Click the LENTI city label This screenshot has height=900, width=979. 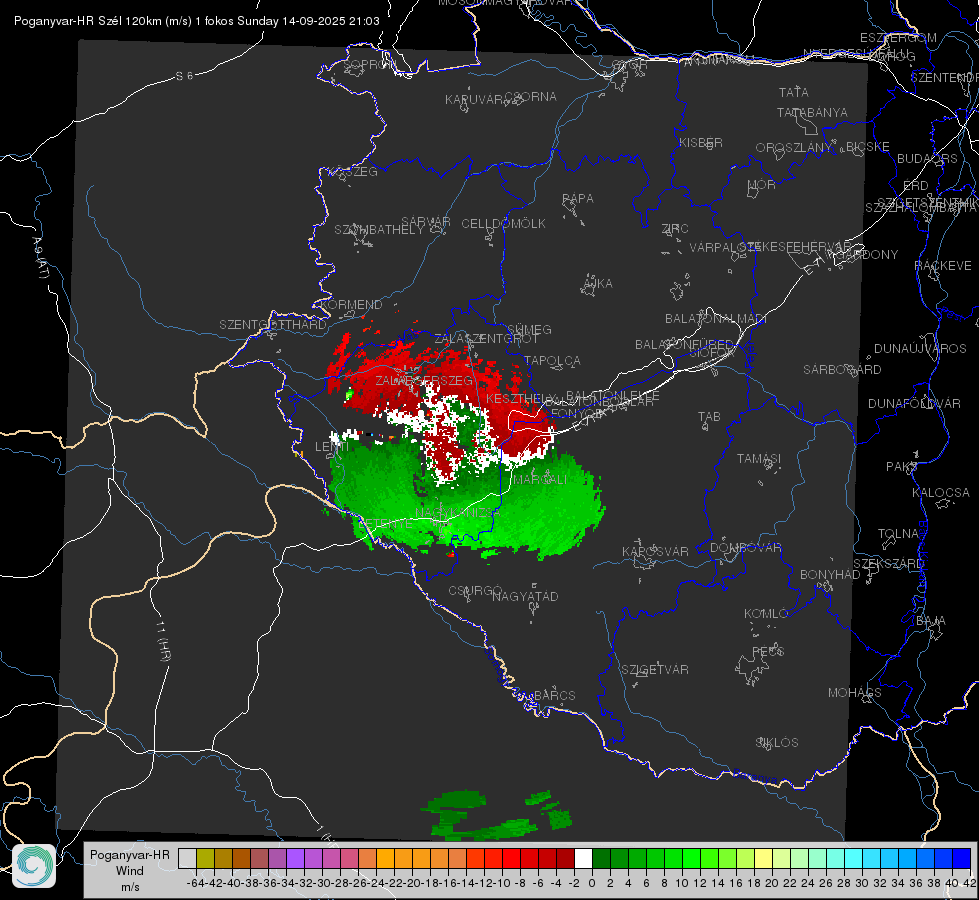click(x=332, y=446)
